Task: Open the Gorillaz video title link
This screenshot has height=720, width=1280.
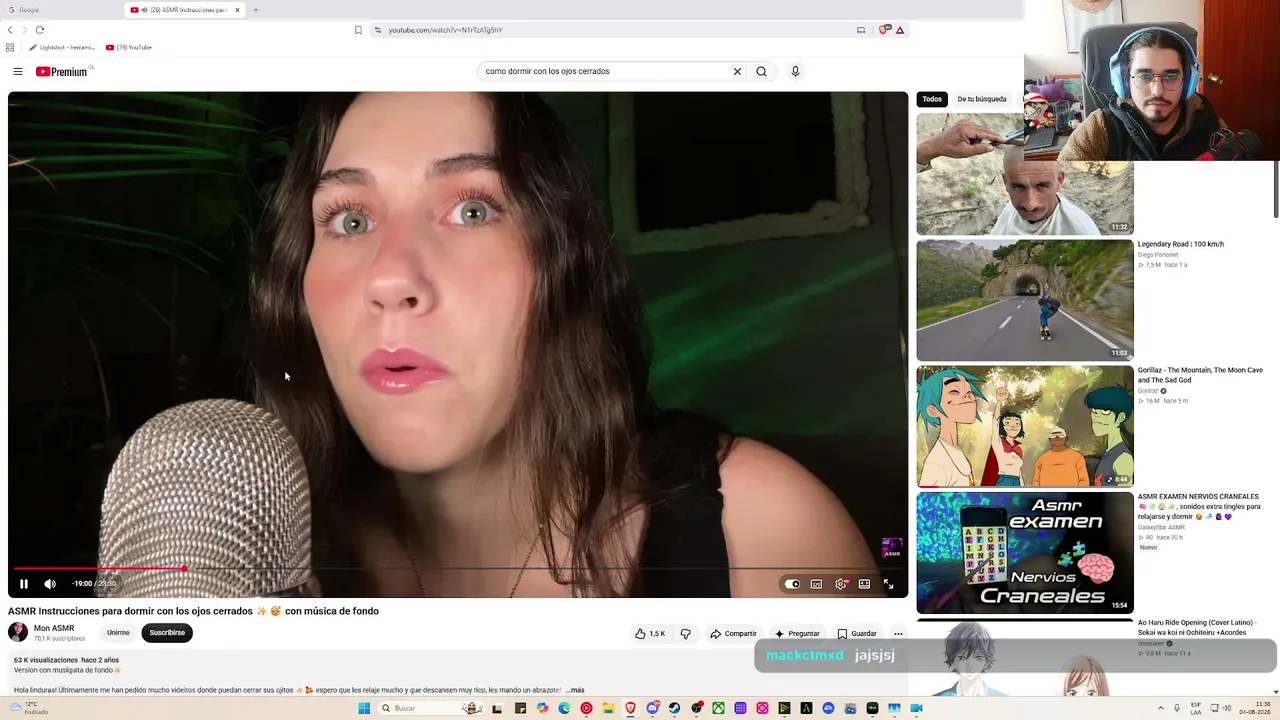Action: (1200, 375)
